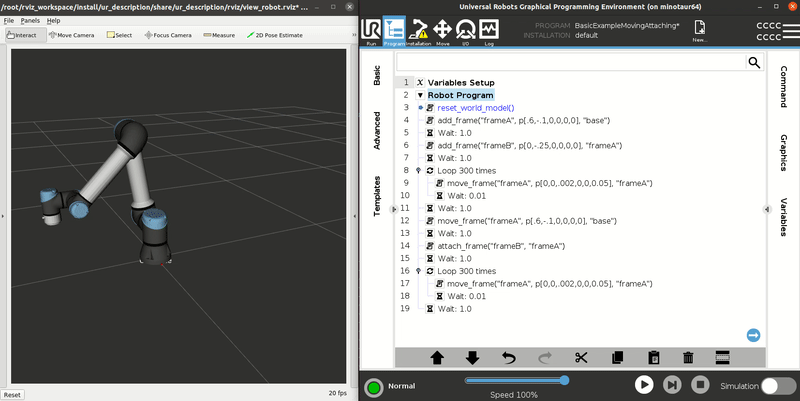Collapse the second Loop 300 times node

pyautogui.click(x=419, y=271)
